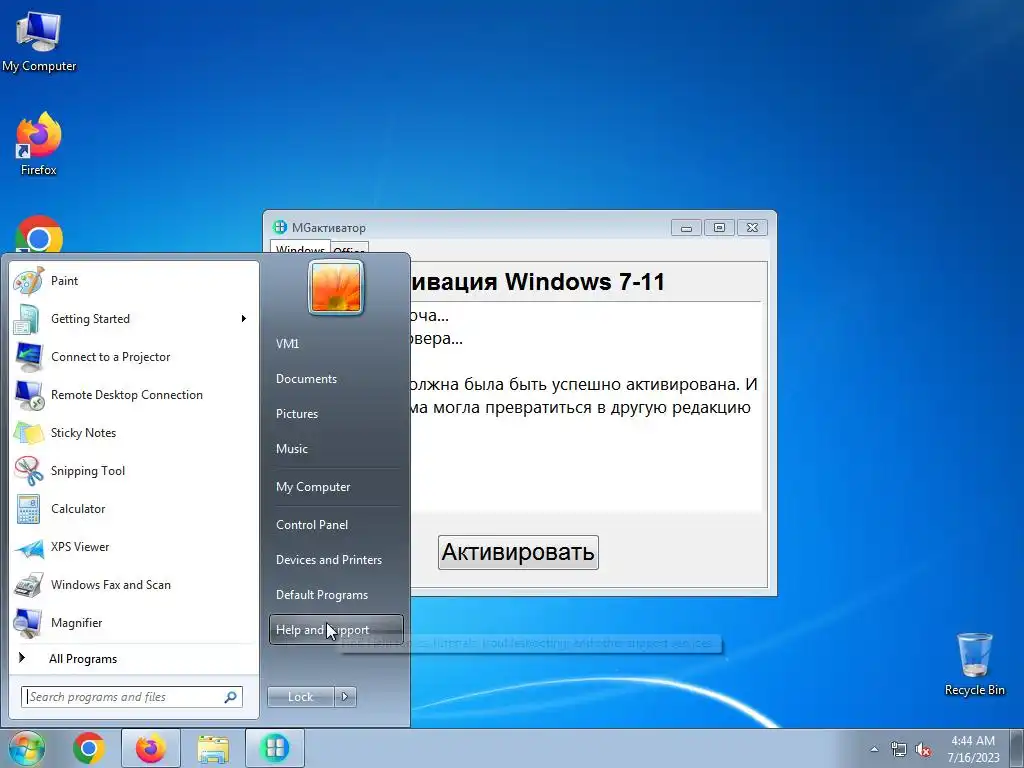Close the MGактиватор window
This screenshot has height=768, width=1024.
point(752,228)
